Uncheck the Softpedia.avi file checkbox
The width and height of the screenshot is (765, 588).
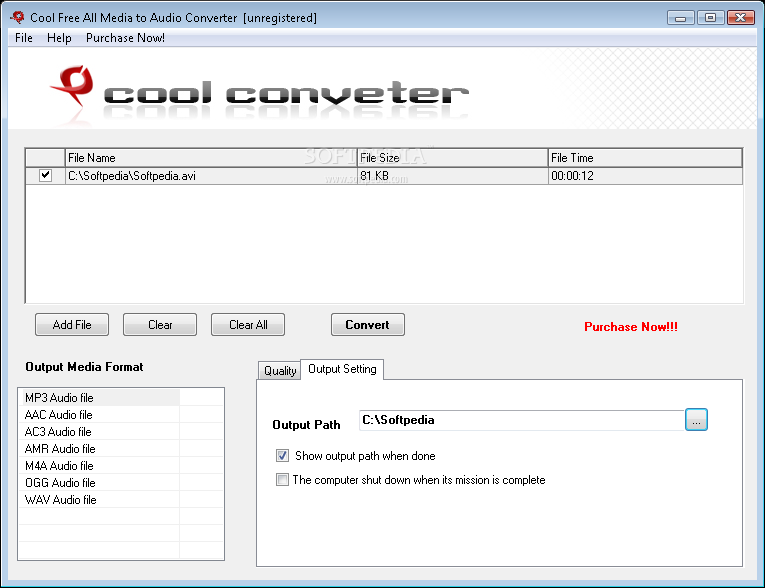45,175
